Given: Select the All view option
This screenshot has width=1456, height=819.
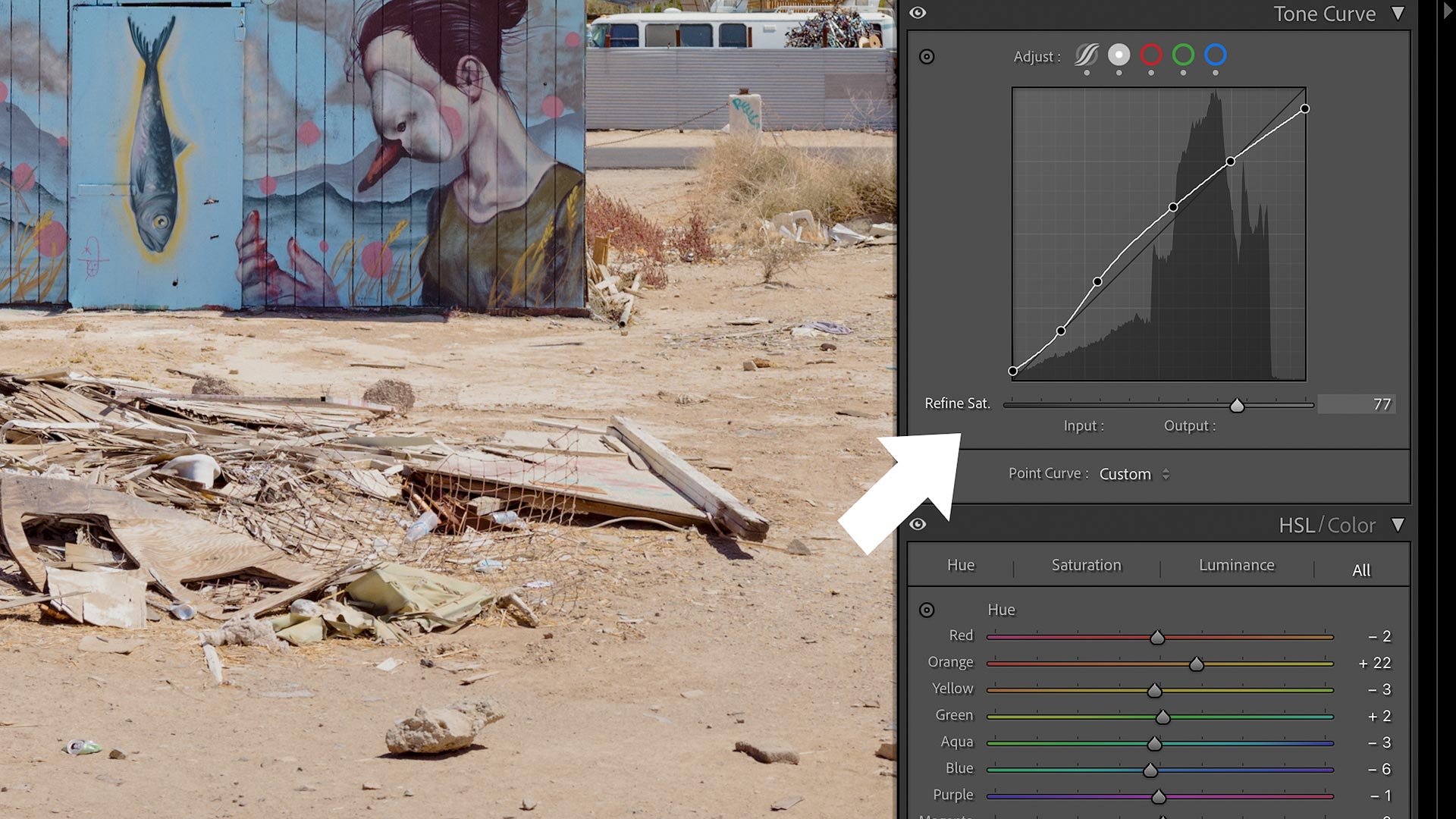Looking at the screenshot, I should (x=1360, y=570).
